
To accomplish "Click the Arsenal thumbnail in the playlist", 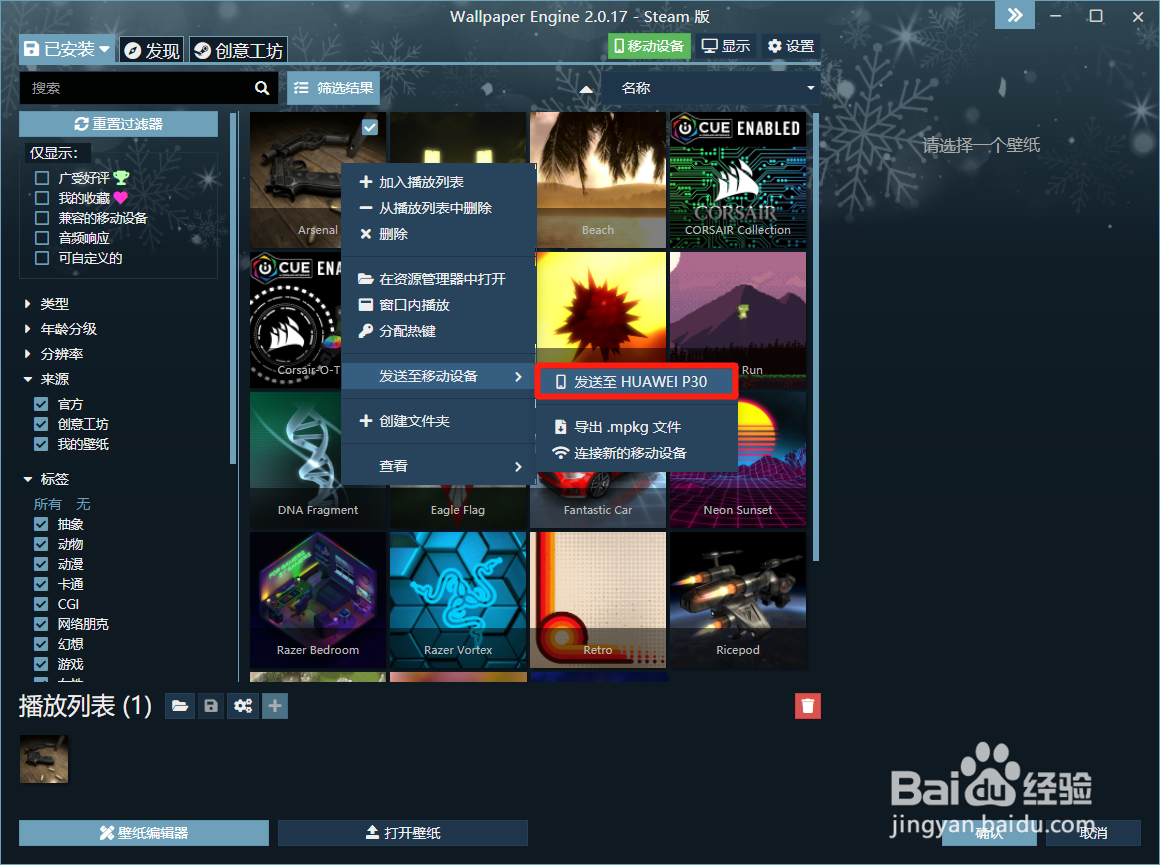I will [x=44, y=759].
